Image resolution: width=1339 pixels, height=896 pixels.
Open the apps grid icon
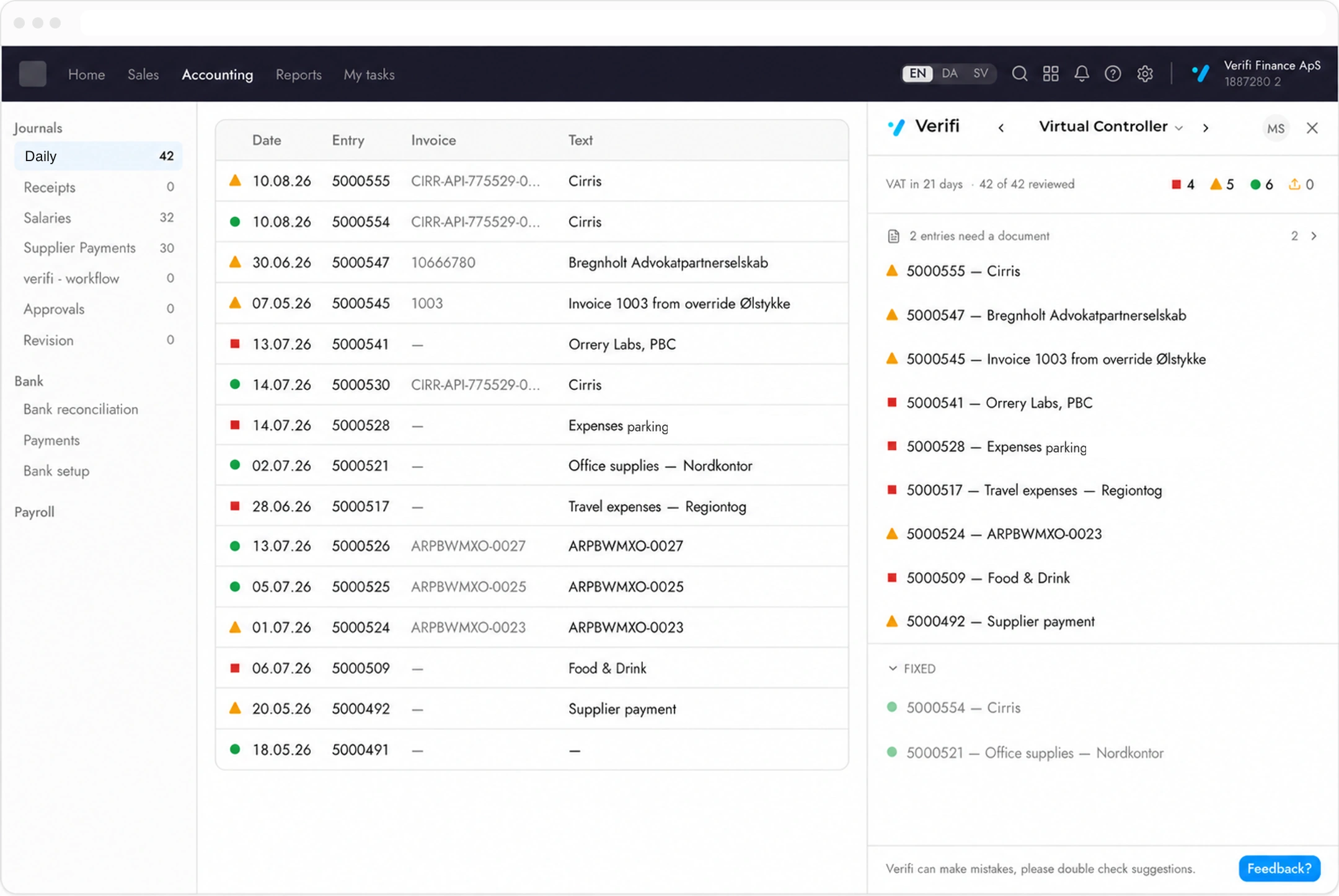[x=1051, y=74]
